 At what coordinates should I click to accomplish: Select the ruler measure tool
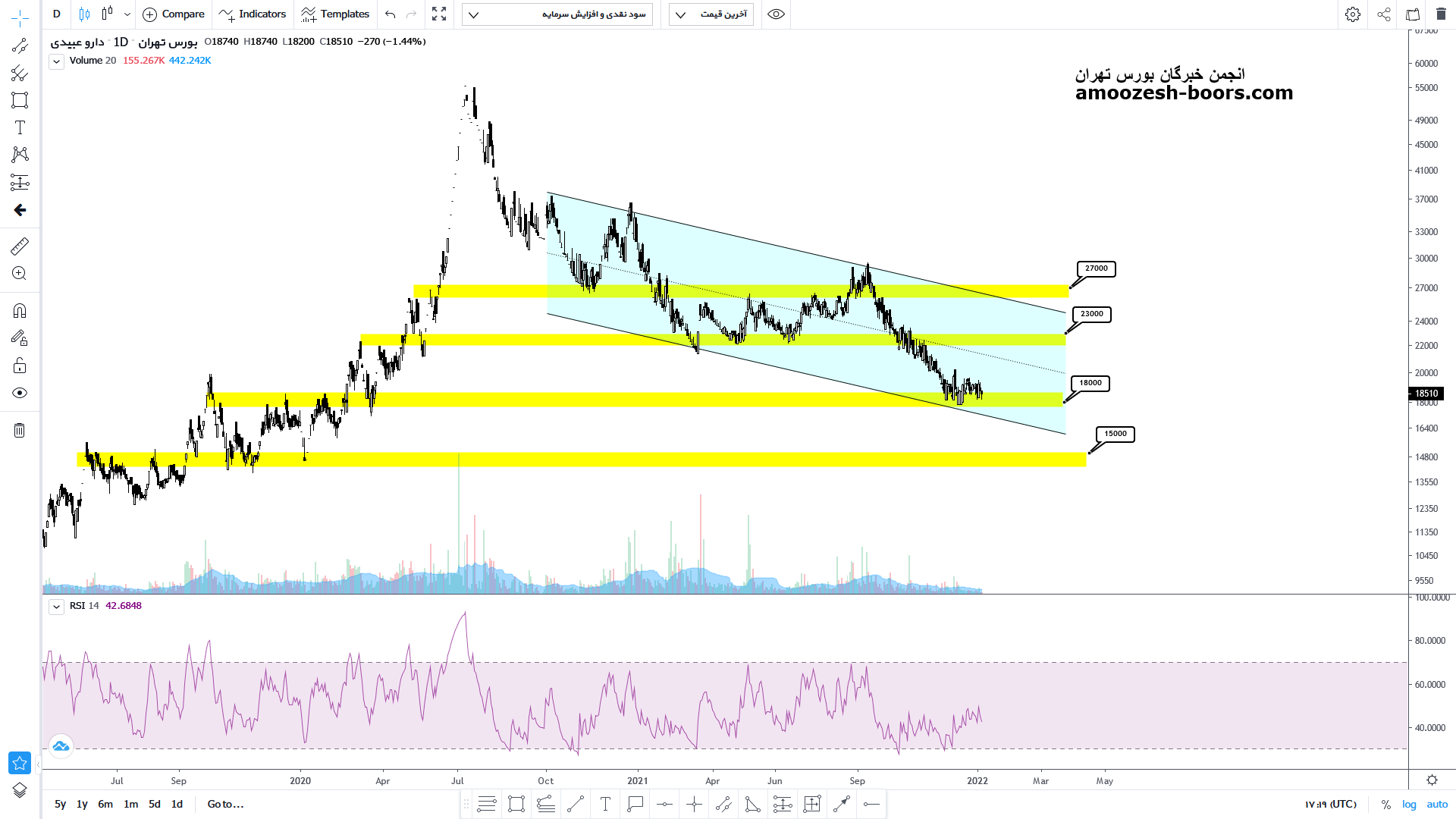tap(20, 246)
